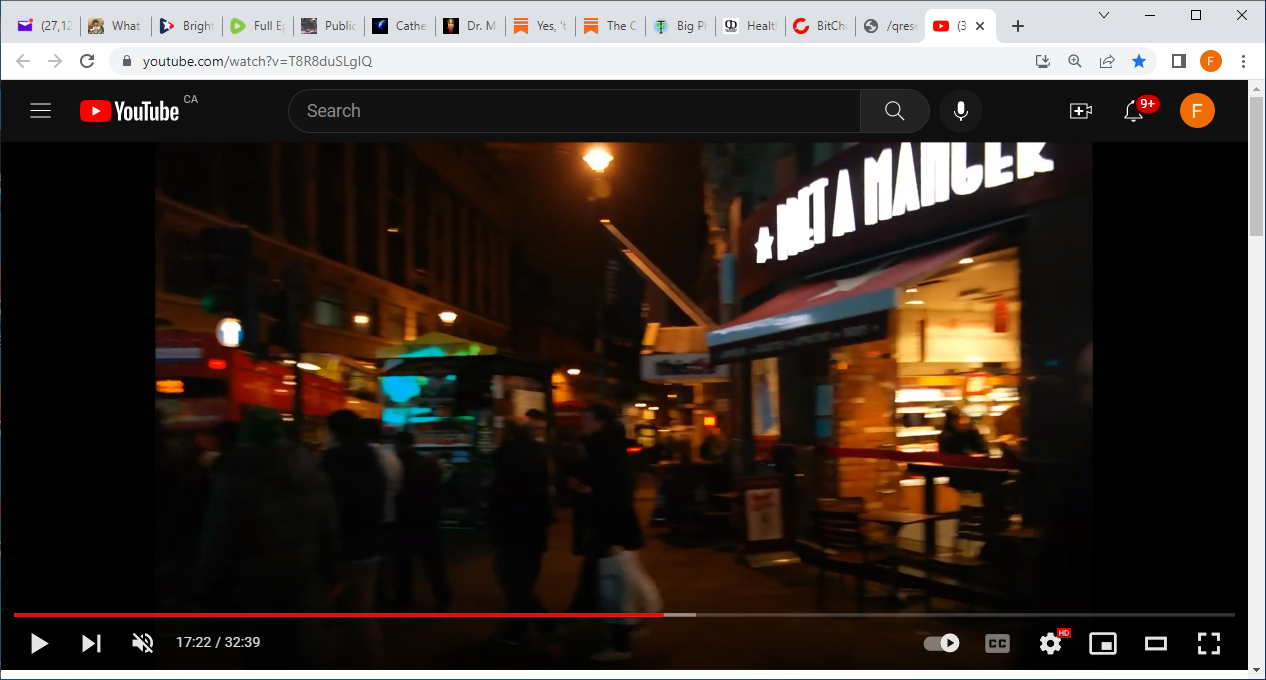Reload the current page
1266x680 pixels.
click(87, 61)
